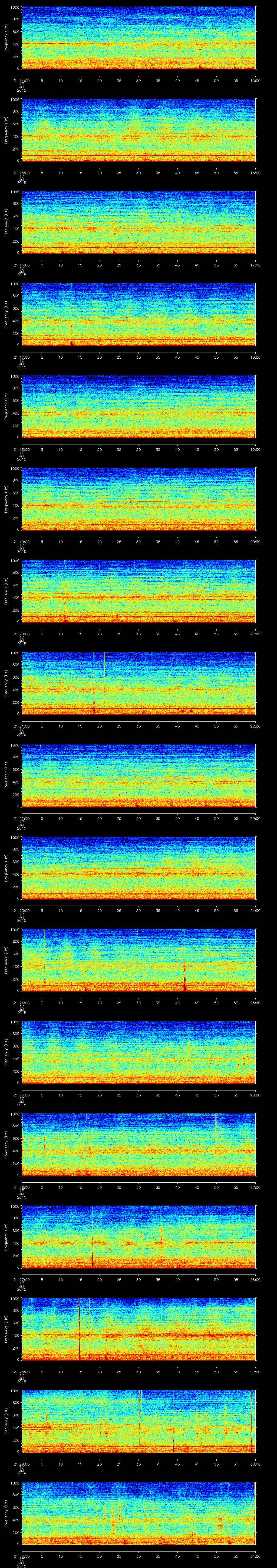The image size is (277, 1568).
Task: Click the 21:25:00 start time label
Action: pyautogui.click(x=21, y=1096)
